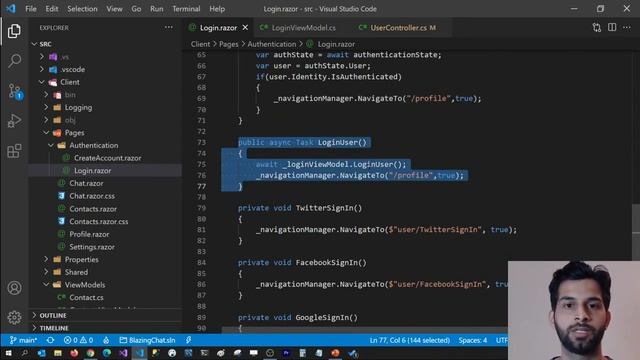Open the Extensions view
Image resolution: width=640 pixels, height=360 pixels.
(14, 151)
